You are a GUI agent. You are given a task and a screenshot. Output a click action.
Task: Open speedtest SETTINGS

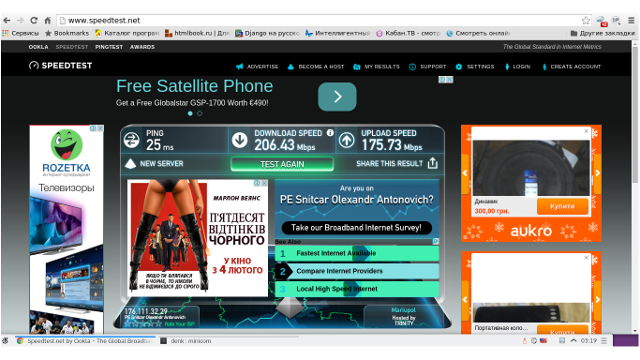475,67
